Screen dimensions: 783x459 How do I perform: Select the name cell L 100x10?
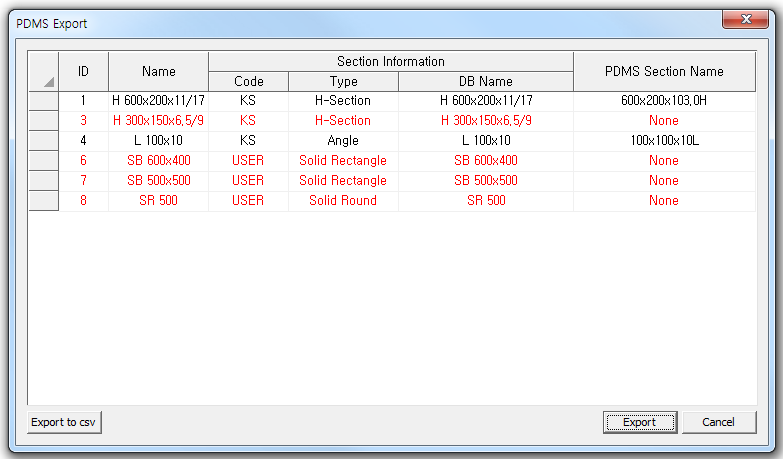pos(158,141)
